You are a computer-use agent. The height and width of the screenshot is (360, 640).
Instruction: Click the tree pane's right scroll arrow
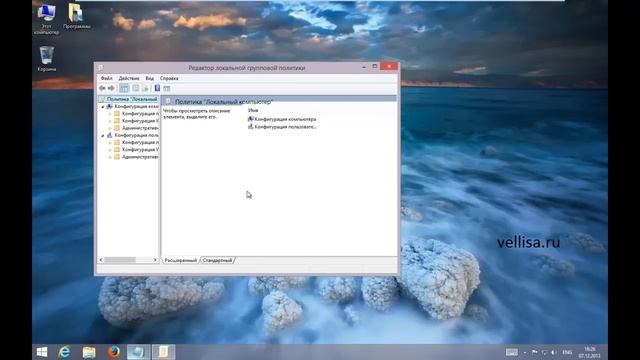point(155,260)
